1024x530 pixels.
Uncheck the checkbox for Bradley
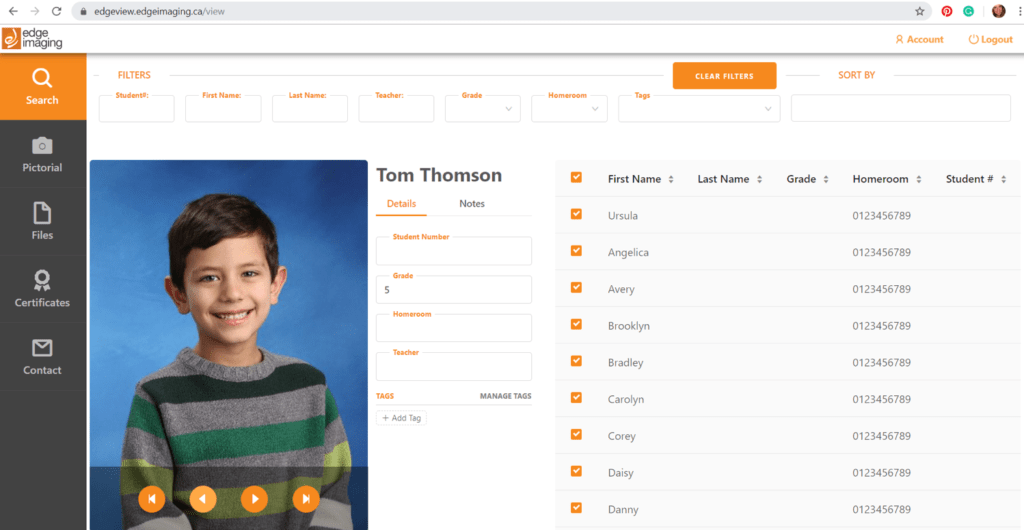click(576, 360)
